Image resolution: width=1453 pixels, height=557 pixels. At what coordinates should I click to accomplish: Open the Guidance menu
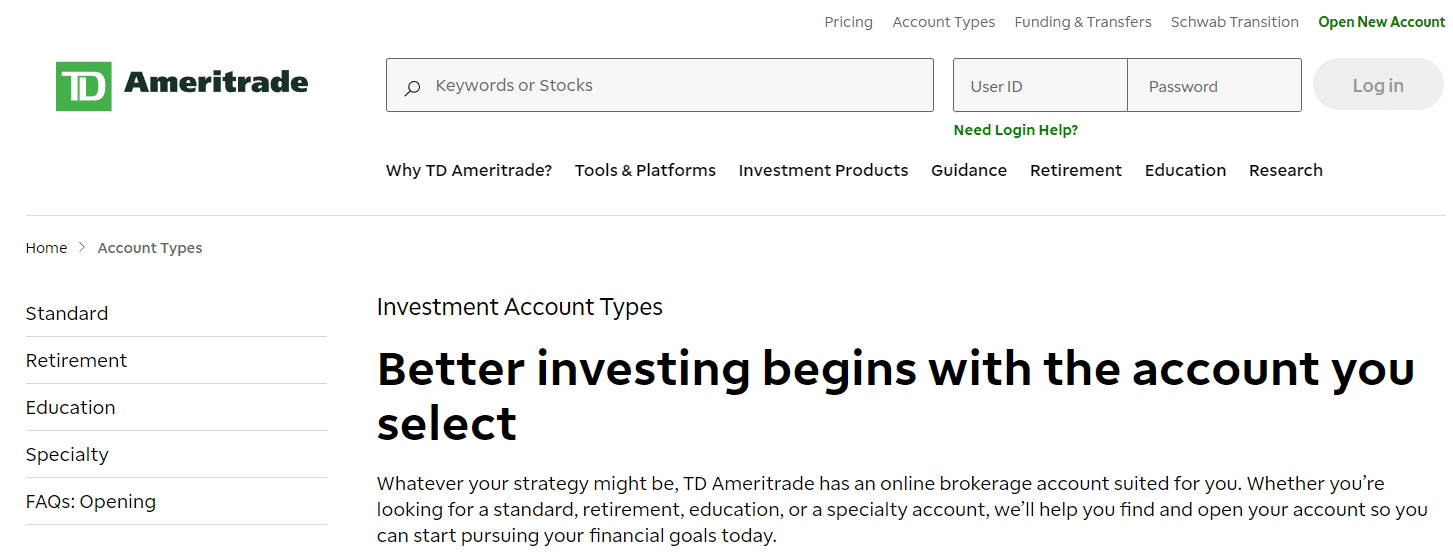(968, 170)
